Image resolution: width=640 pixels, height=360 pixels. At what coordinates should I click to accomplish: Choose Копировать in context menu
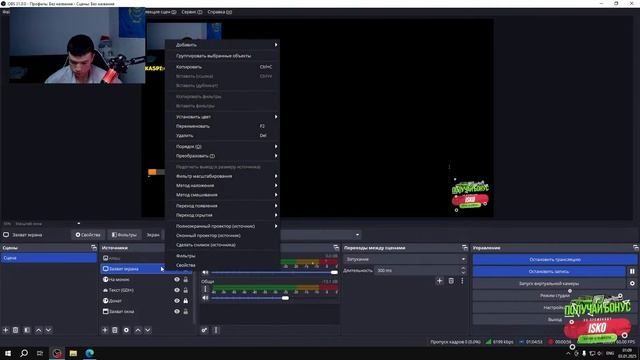(x=222, y=67)
